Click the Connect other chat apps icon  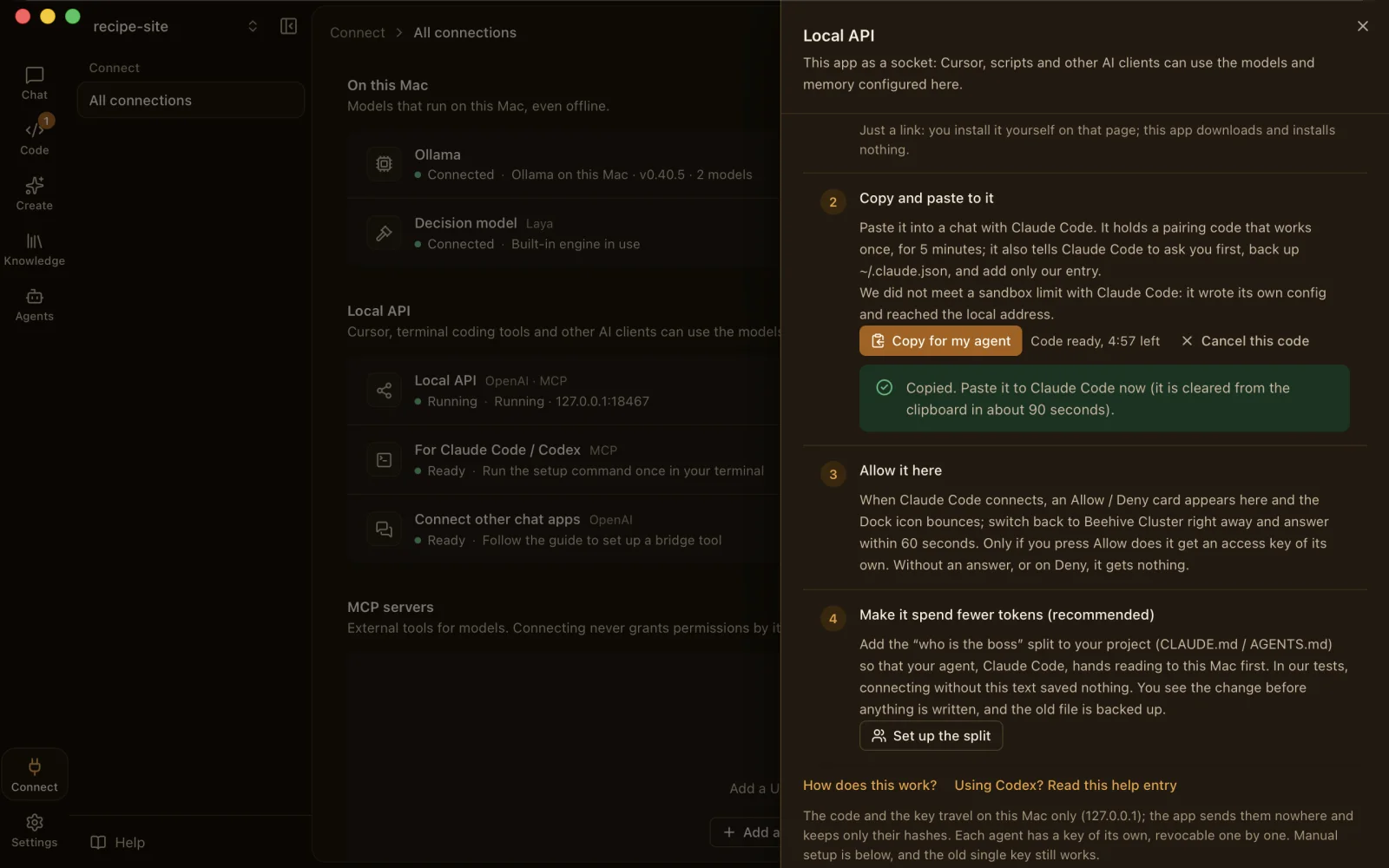tap(384, 529)
